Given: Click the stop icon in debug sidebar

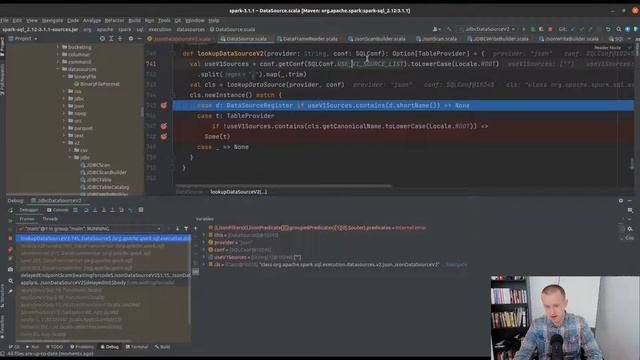Looking at the screenshot, I should pyautogui.click(x=10, y=238).
